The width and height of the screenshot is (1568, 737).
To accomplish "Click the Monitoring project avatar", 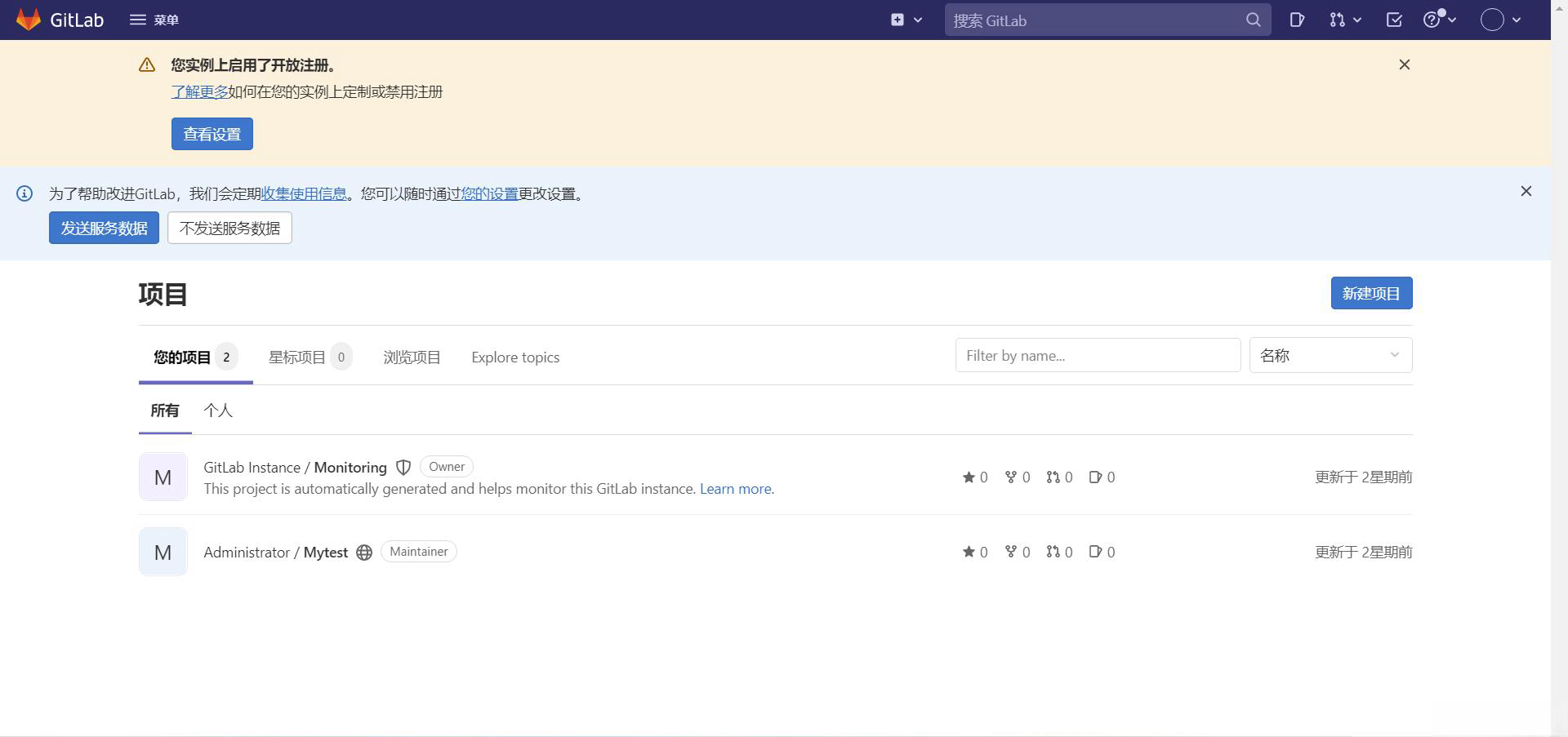I will point(163,477).
